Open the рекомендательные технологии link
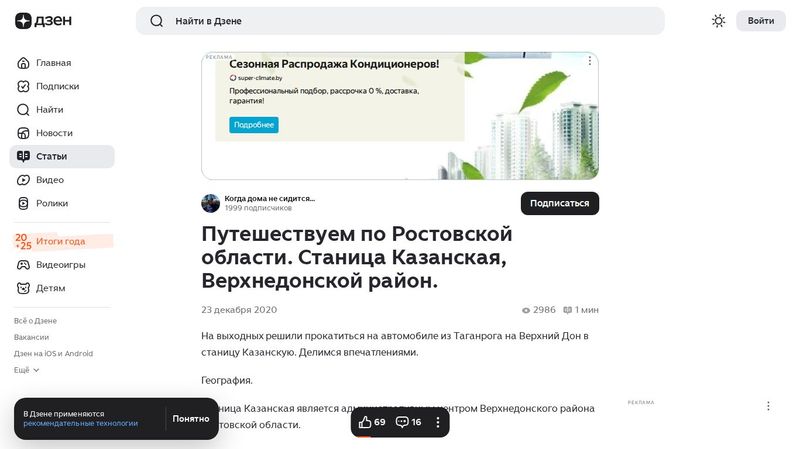This screenshot has height=449, width=800. [80, 423]
